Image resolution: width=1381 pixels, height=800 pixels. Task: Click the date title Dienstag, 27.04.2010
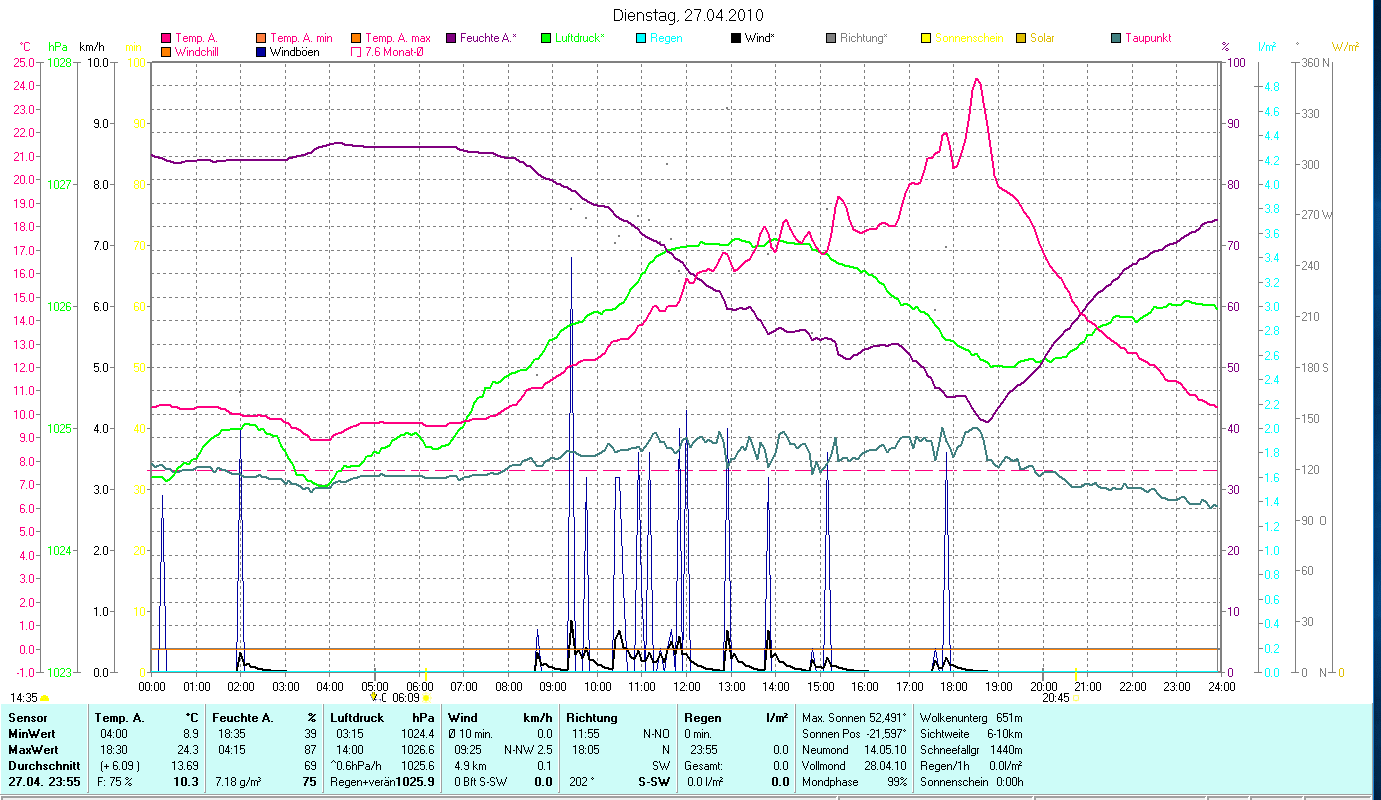(x=689, y=15)
